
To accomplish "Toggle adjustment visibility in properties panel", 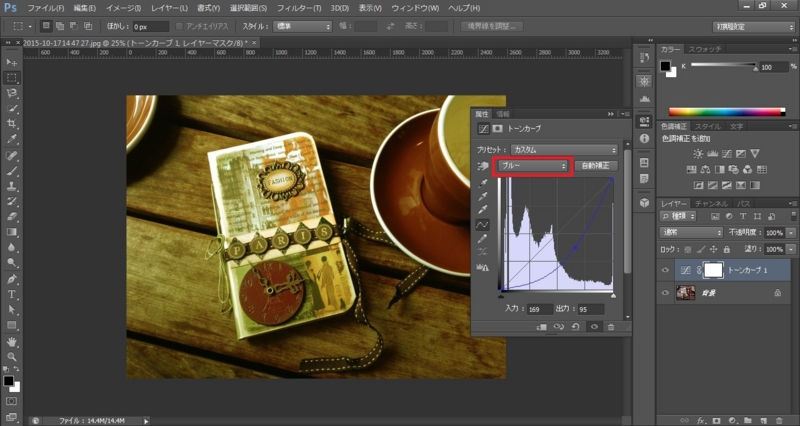I will [x=594, y=327].
